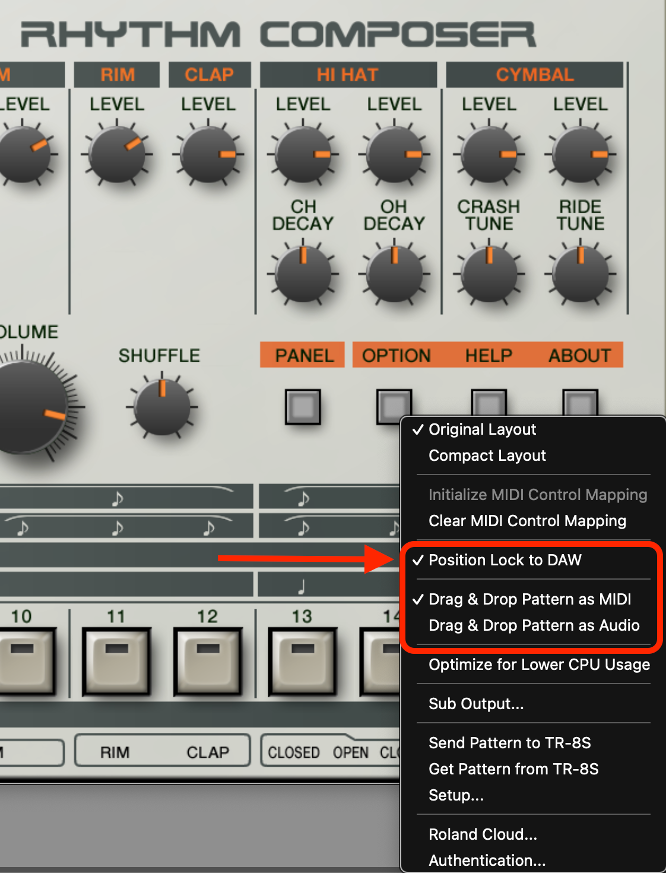Select Original Layout option
666x874 pixels.
[x=482, y=429]
